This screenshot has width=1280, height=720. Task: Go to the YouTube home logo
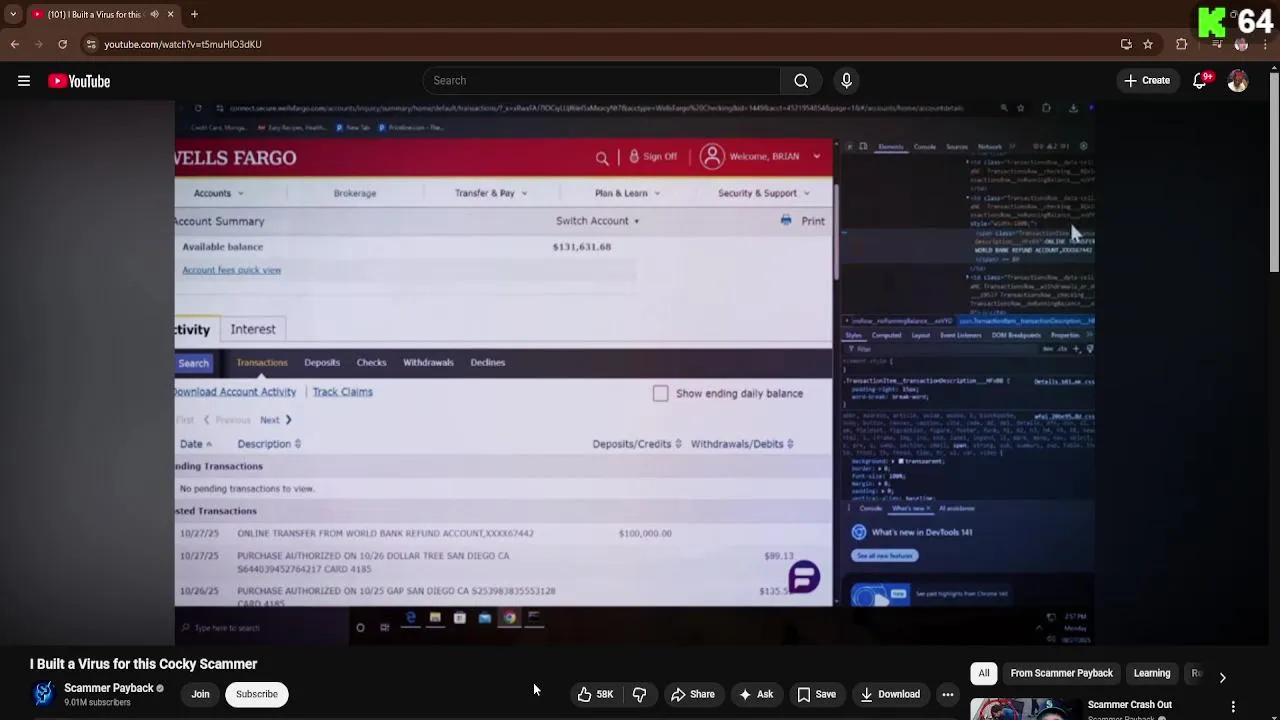pos(79,81)
